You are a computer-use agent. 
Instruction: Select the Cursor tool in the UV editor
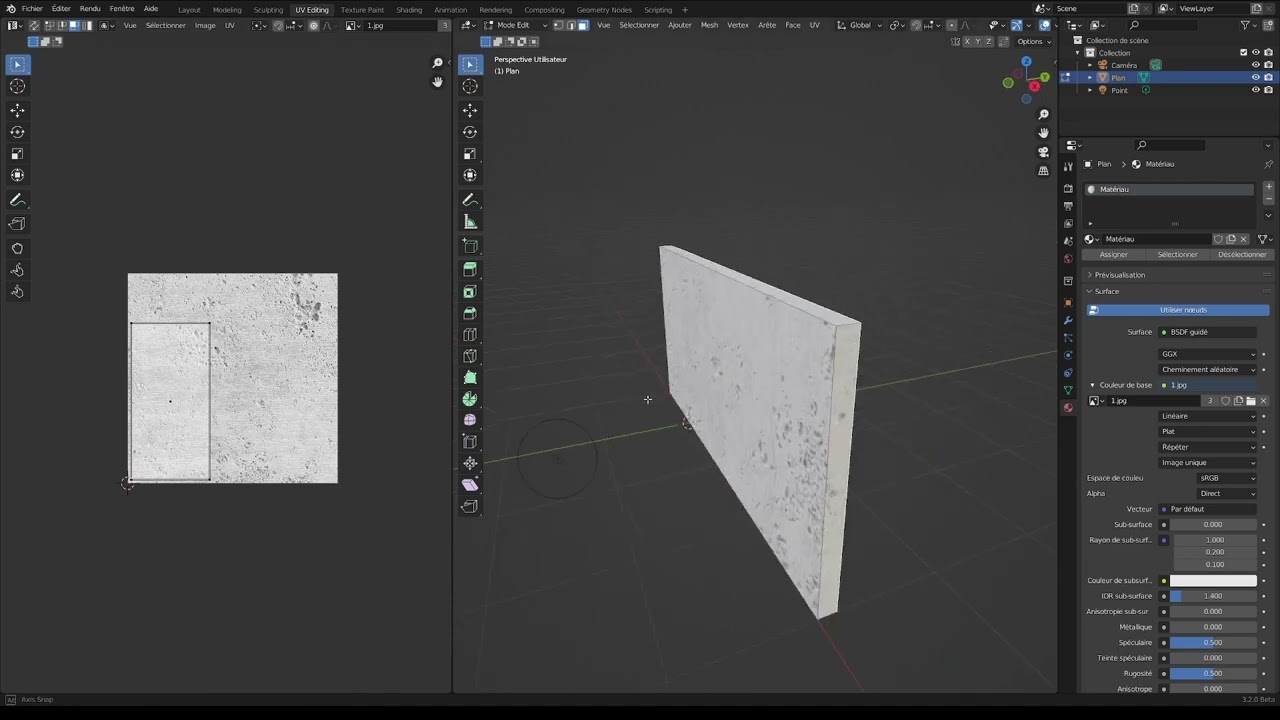pos(17,87)
